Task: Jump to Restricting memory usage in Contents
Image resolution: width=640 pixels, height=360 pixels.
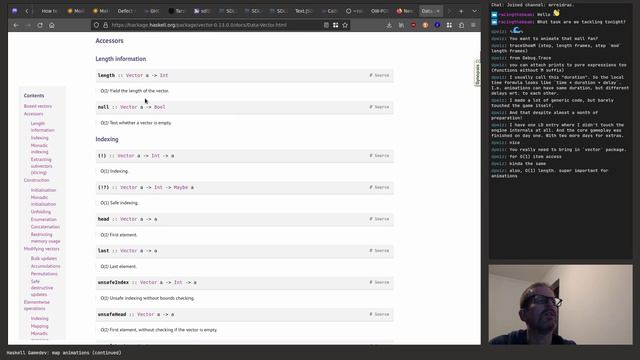Action: [45, 238]
